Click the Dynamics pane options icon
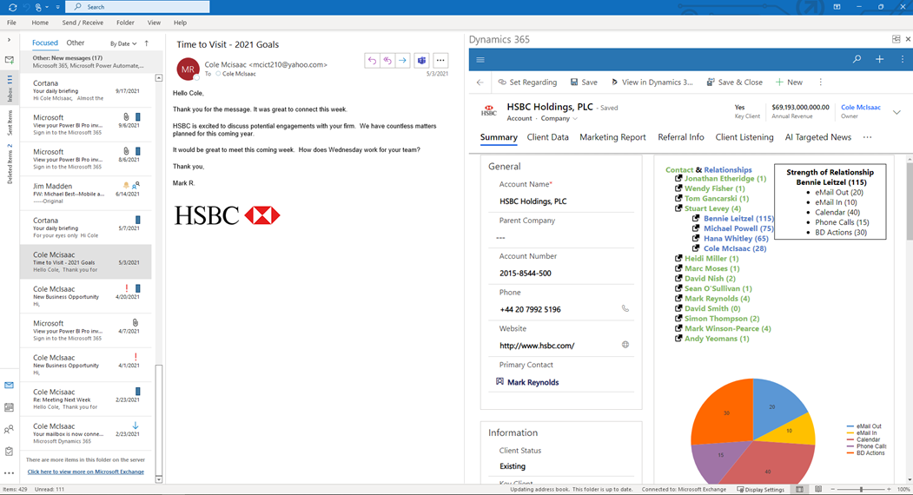 point(896,39)
